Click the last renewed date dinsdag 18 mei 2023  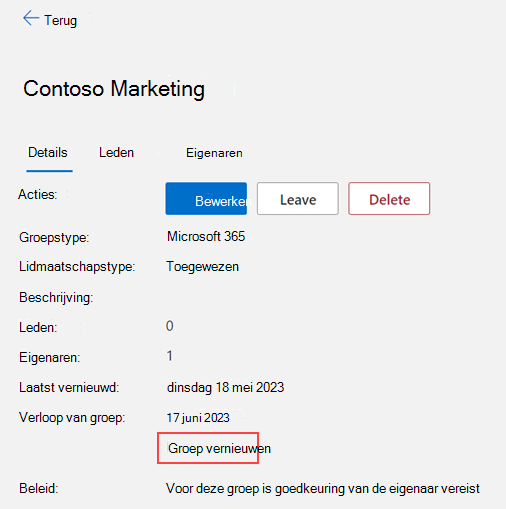pos(225,388)
